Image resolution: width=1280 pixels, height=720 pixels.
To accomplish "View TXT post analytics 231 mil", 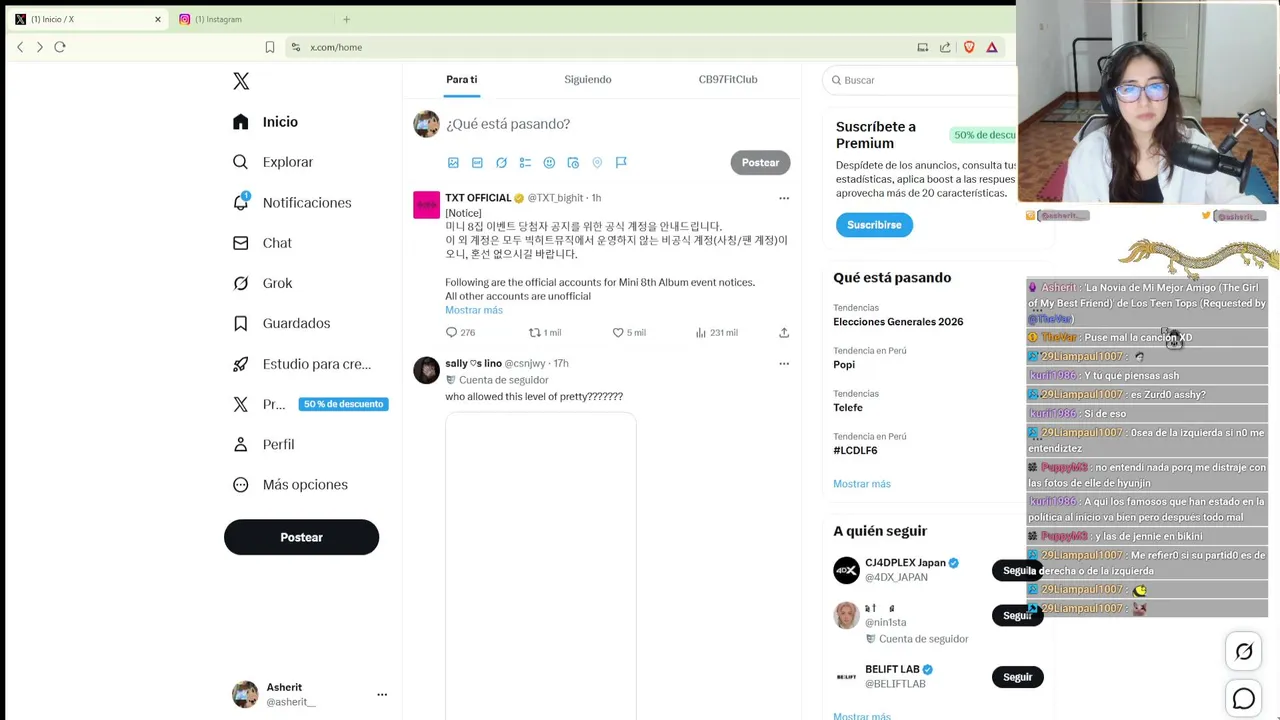I will click(x=716, y=333).
